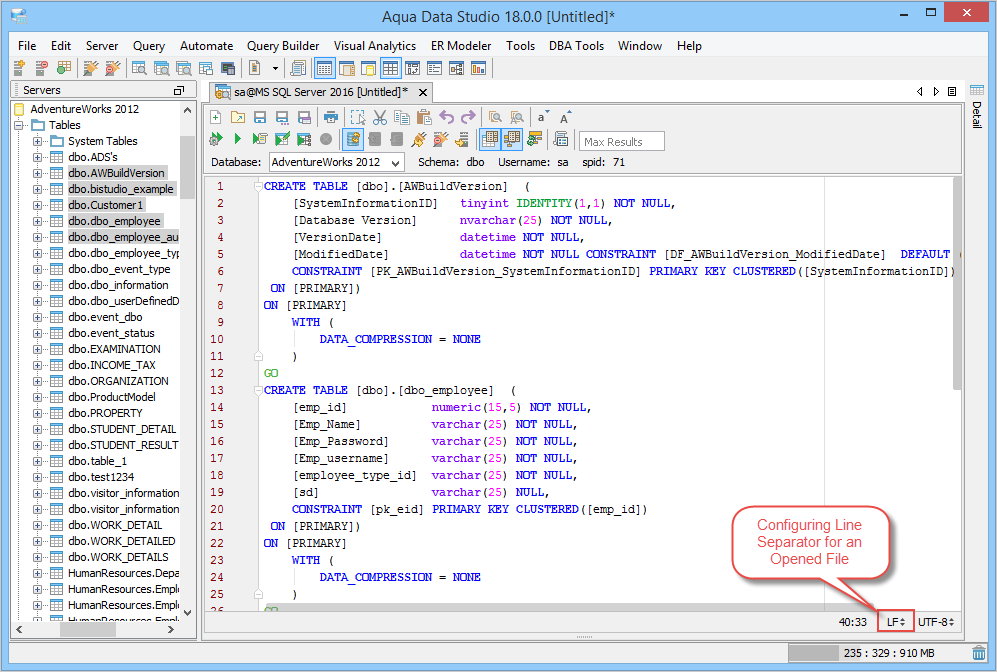
Task: Switch to the sa@MS SQL Server 2016 tab
Action: click(x=312, y=91)
